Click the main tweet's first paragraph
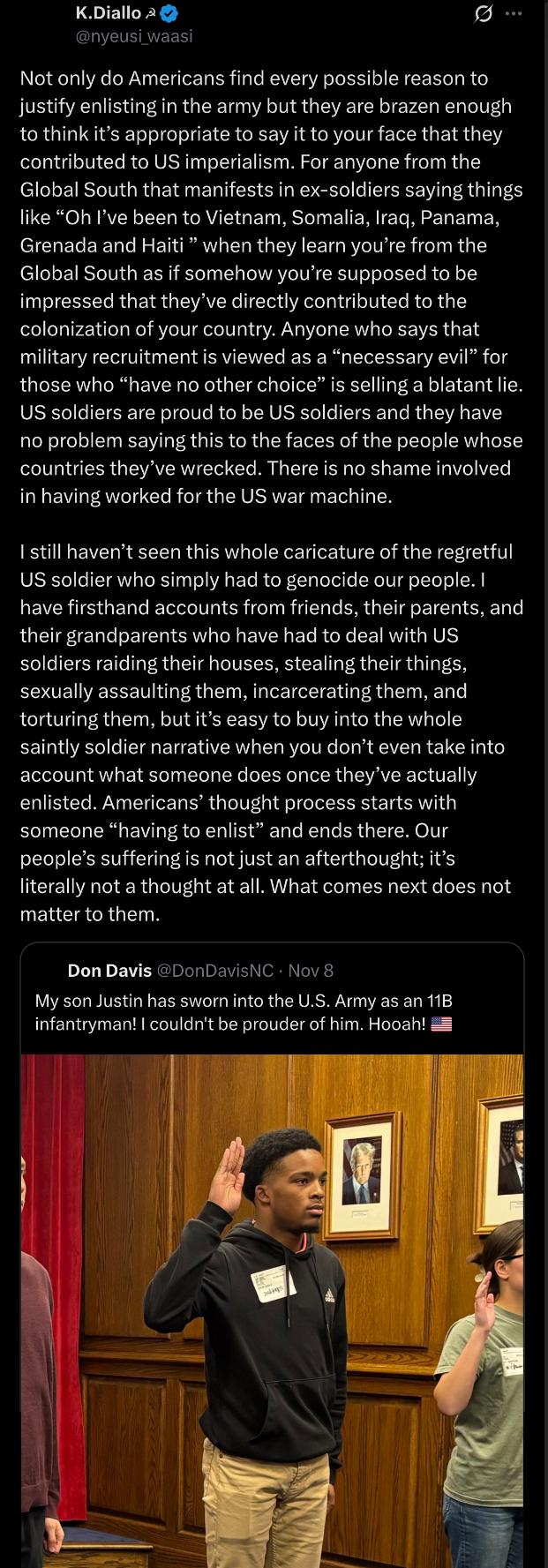This screenshot has width=548, height=1568. pyautogui.click(x=271, y=287)
